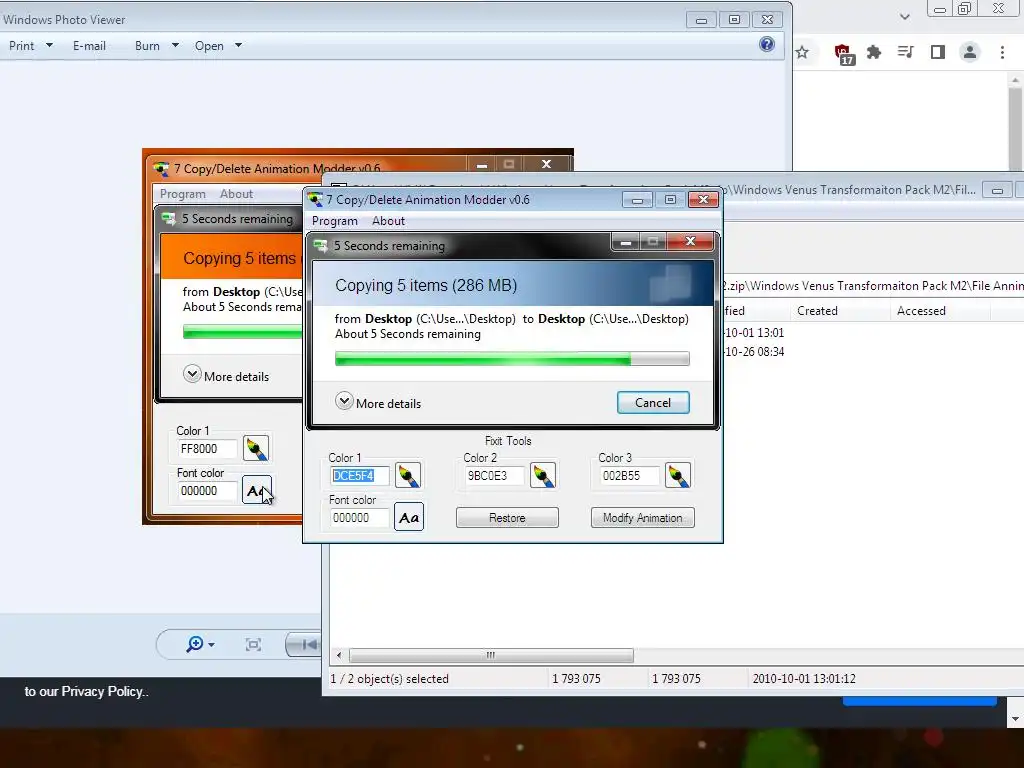Screen dimensions: 1024x768
Task: Expand More details in orange copy dialog
Action: (x=227, y=375)
